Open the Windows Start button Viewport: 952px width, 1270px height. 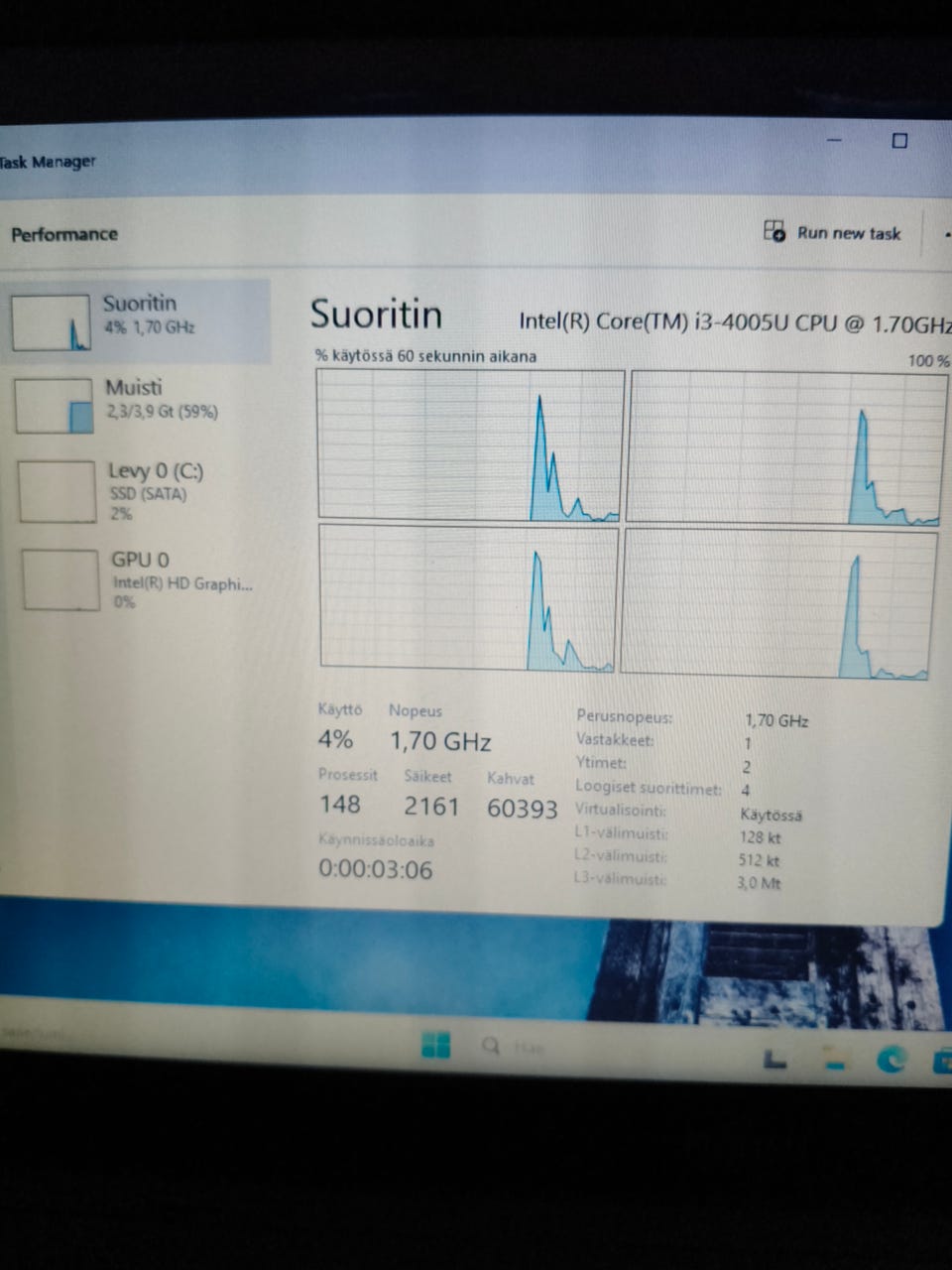(x=435, y=1045)
